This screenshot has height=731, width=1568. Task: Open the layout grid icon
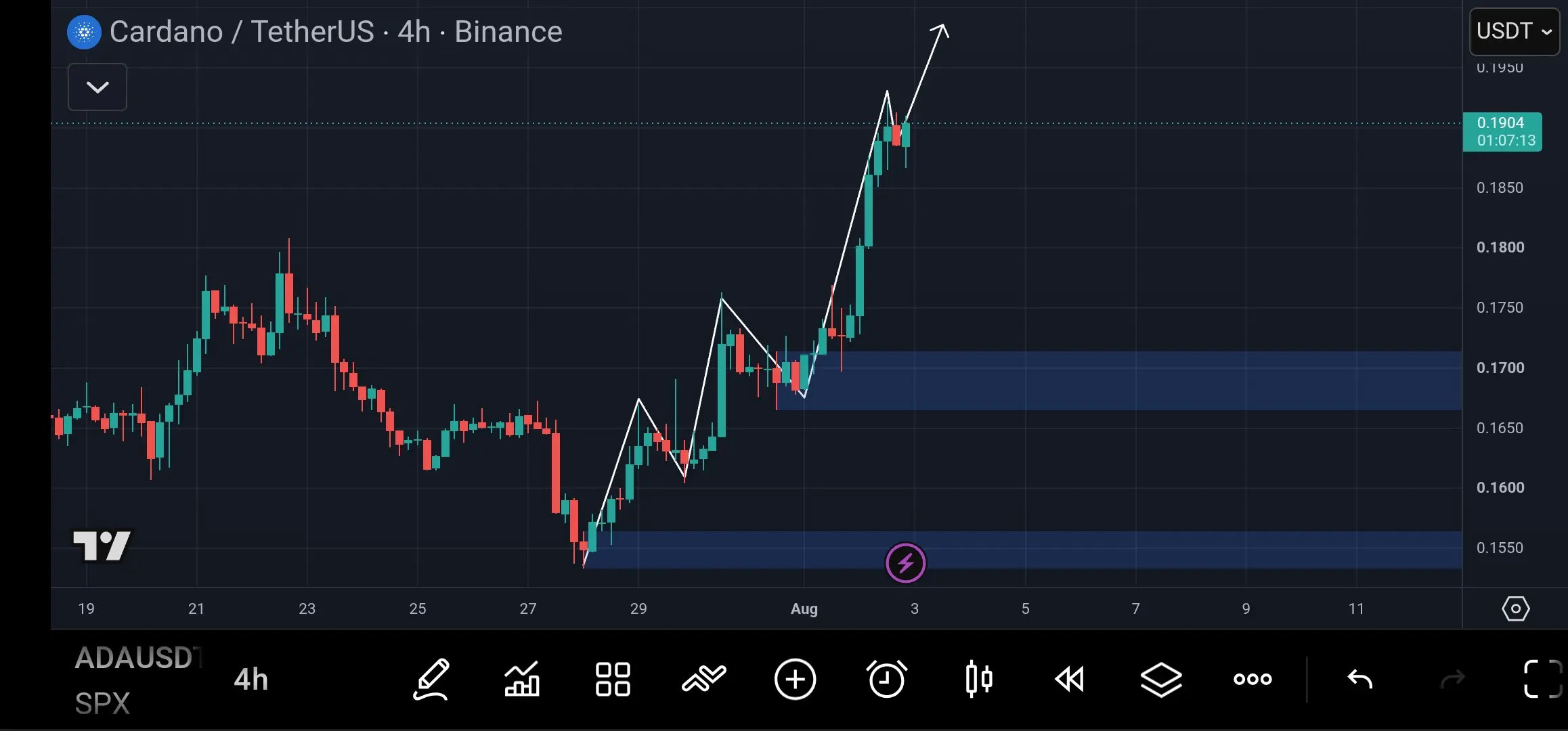tap(613, 679)
